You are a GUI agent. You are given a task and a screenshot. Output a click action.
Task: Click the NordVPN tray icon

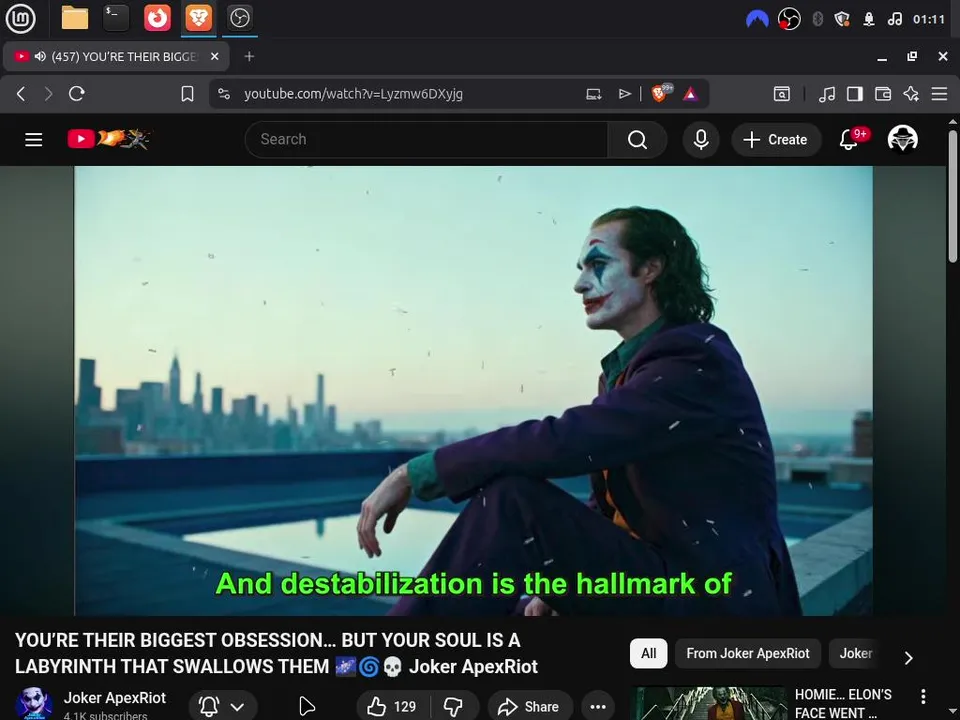tap(757, 20)
